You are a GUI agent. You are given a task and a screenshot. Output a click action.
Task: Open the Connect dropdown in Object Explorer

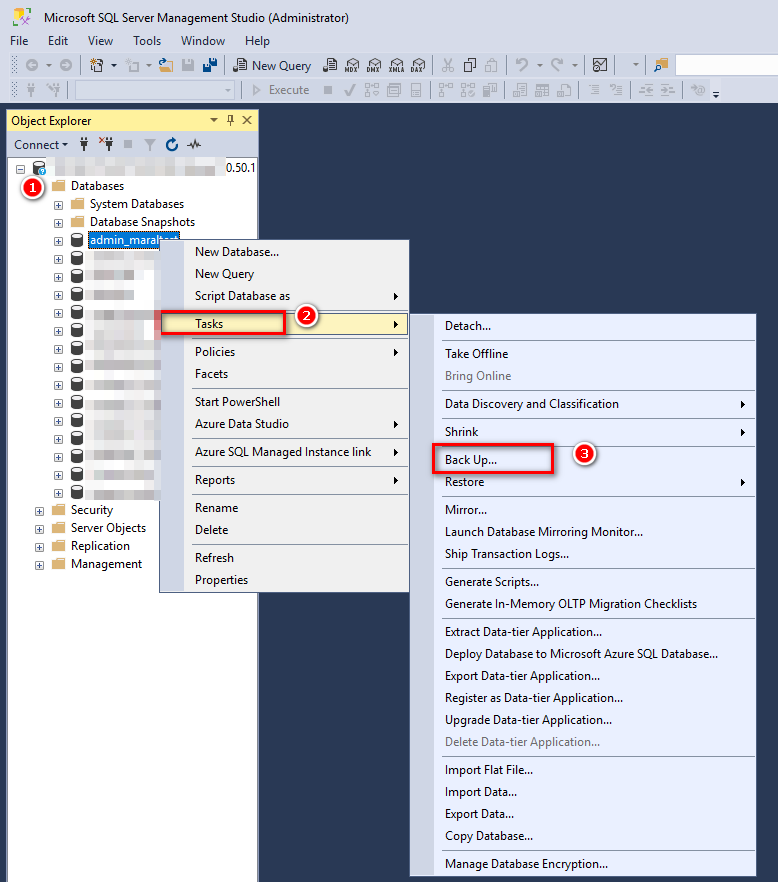(41, 145)
